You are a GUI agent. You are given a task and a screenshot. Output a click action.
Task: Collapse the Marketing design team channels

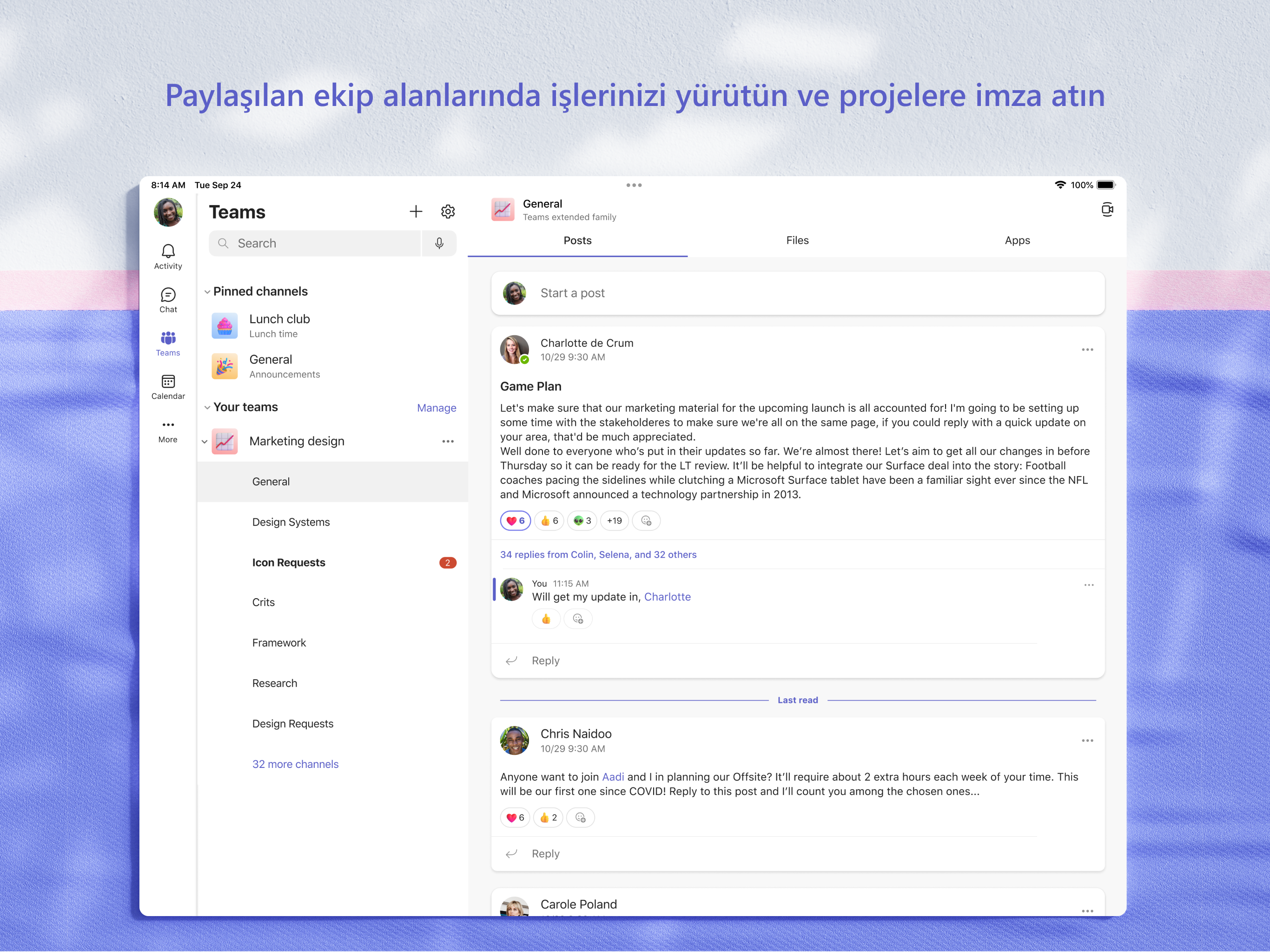(x=205, y=442)
